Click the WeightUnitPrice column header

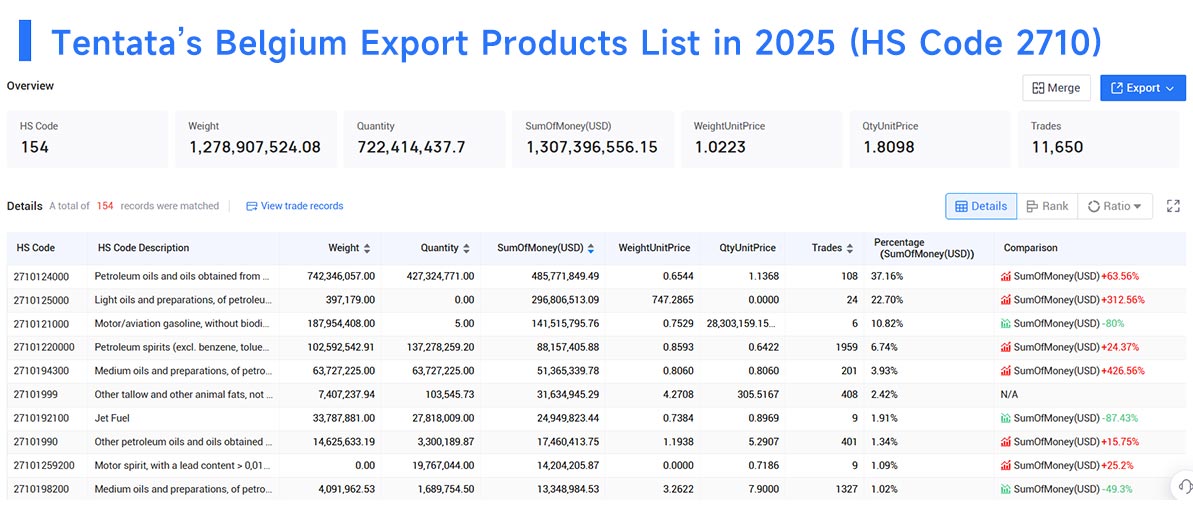654,248
